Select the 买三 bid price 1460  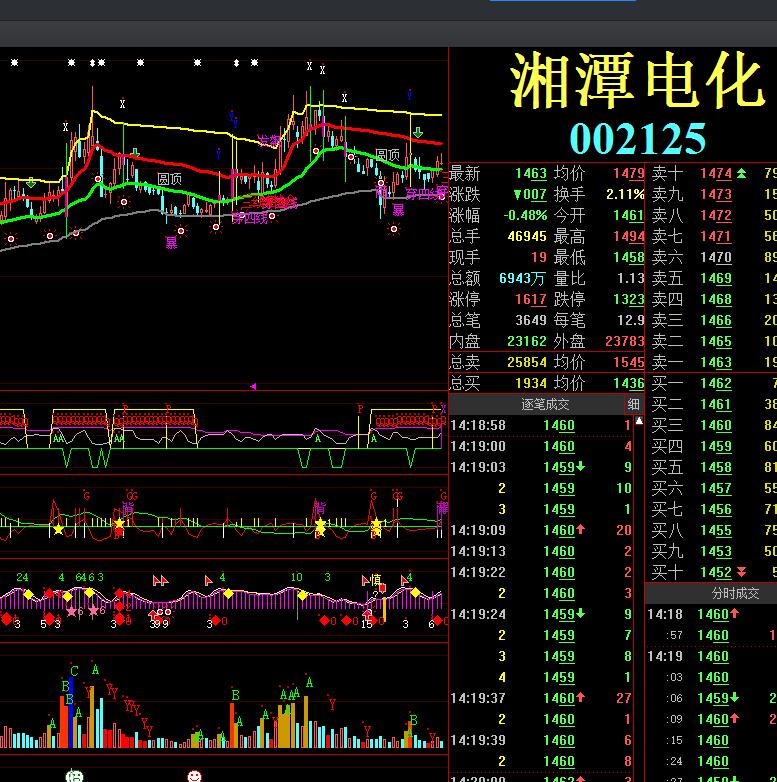click(716, 425)
